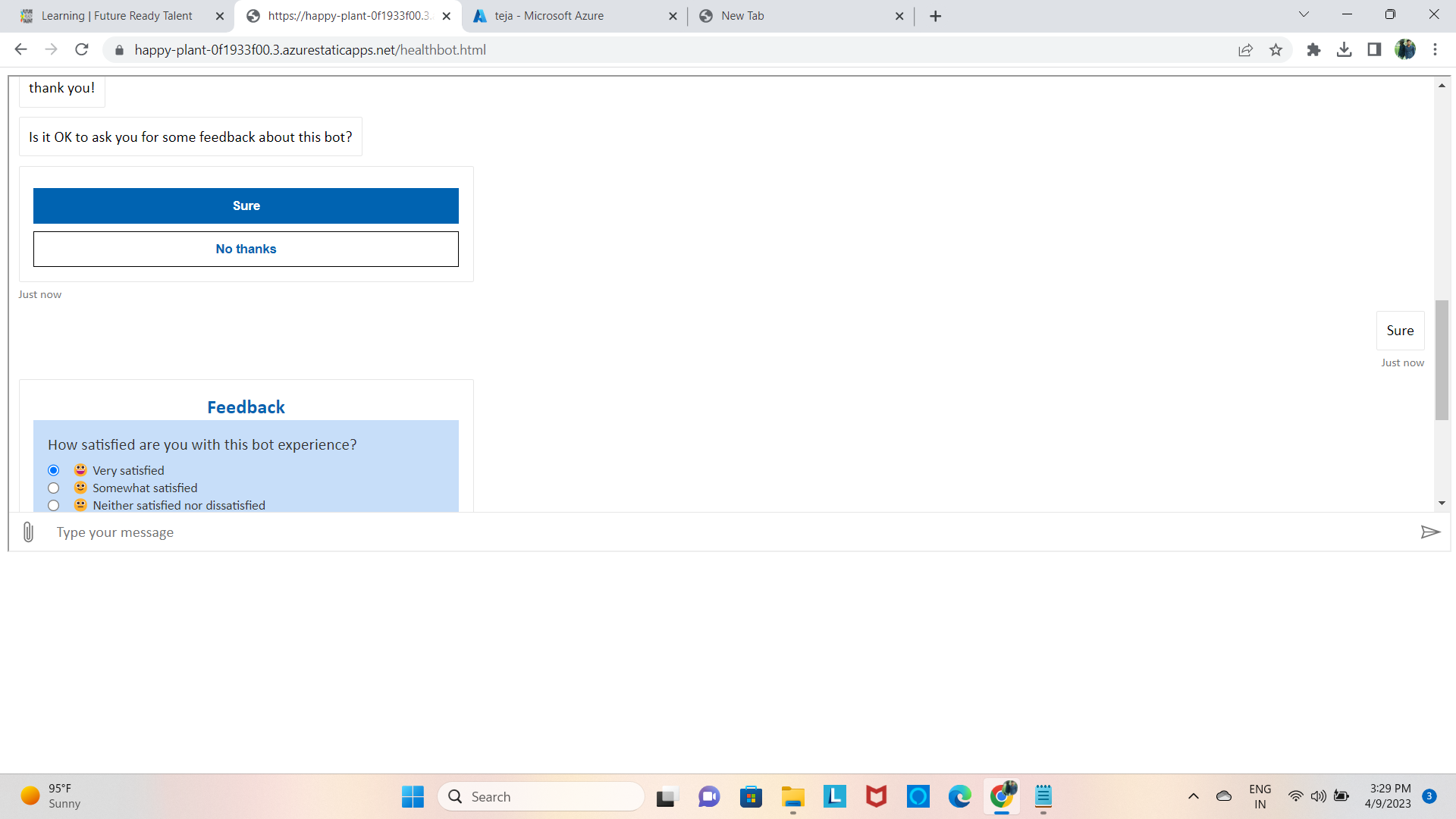
Task: Click the share page icon
Action: point(1245,50)
